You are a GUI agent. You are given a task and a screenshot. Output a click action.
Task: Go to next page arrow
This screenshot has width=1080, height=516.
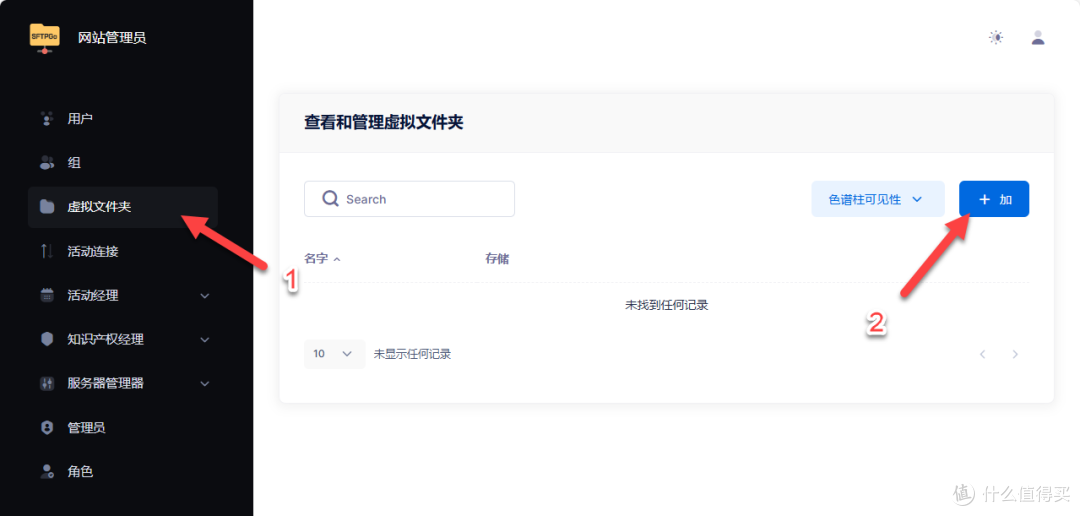click(x=1015, y=354)
